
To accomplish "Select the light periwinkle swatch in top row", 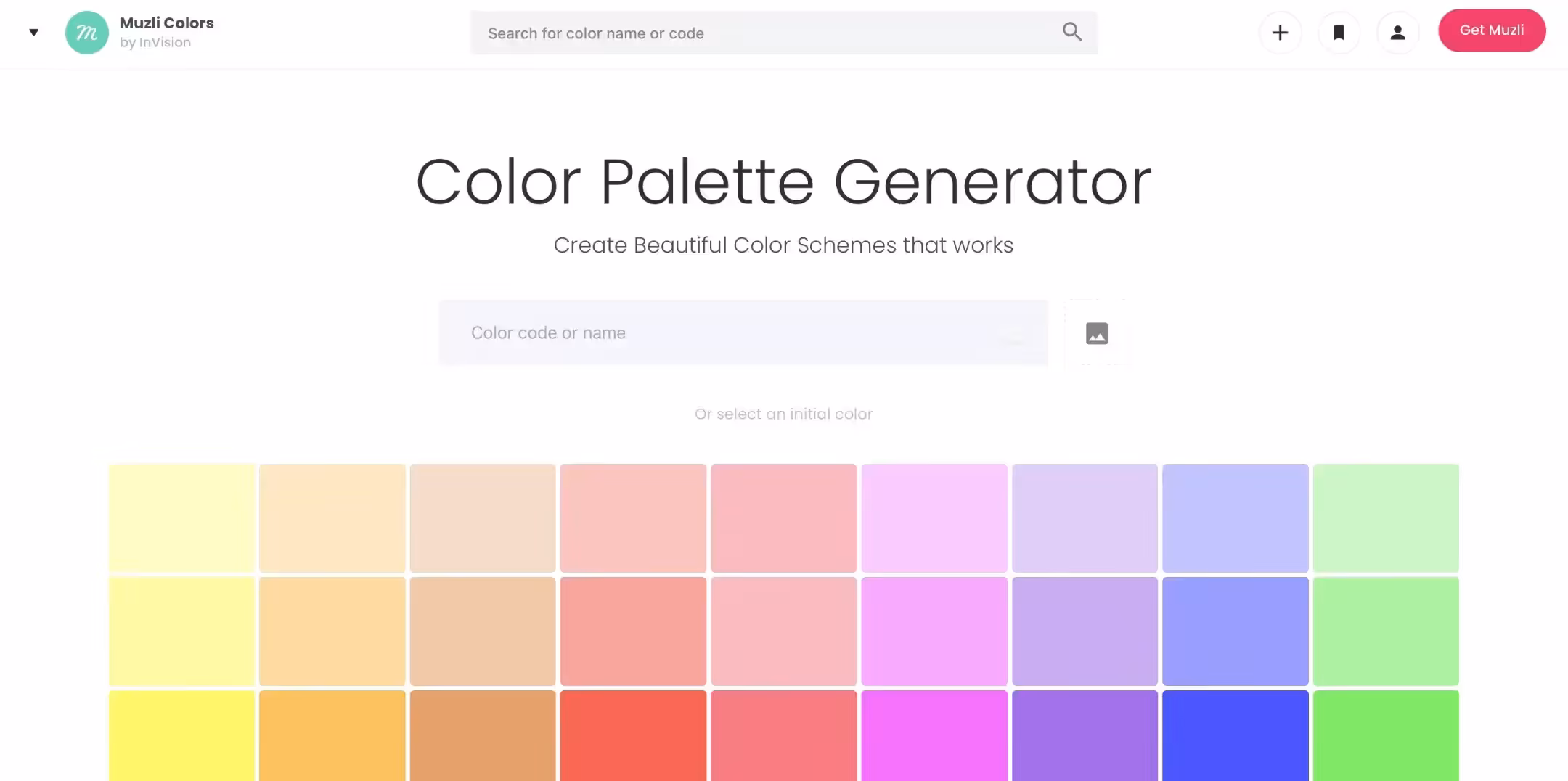I will point(1235,518).
